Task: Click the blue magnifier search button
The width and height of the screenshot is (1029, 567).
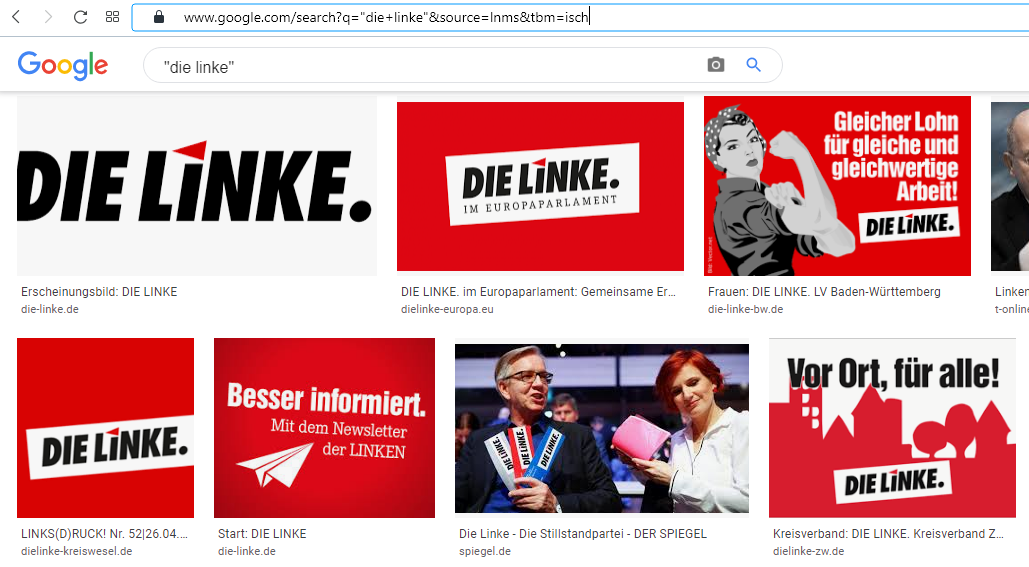Action: tap(753, 64)
